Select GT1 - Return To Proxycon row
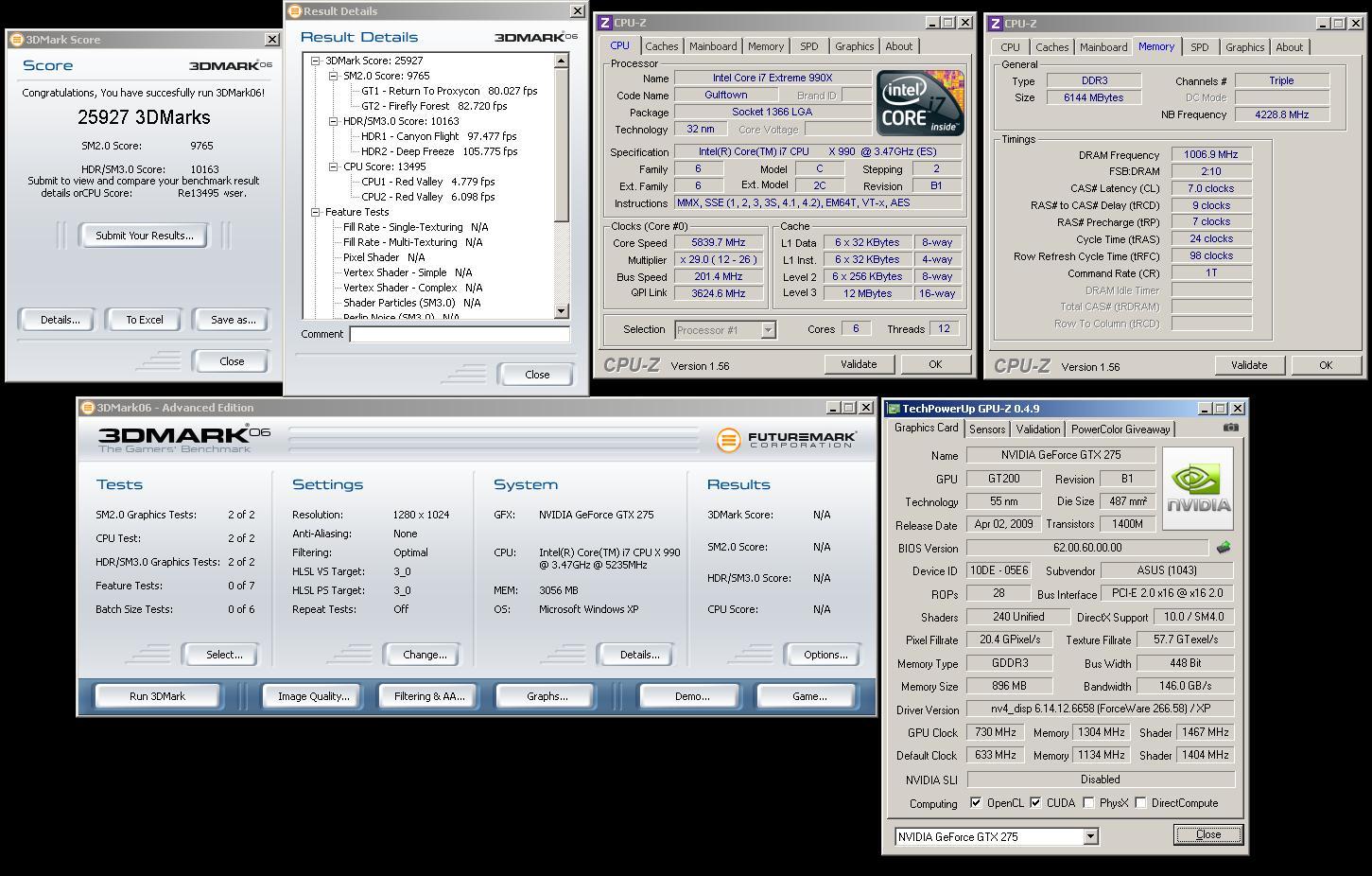Viewport: 1372px width, 876px height. click(x=449, y=91)
